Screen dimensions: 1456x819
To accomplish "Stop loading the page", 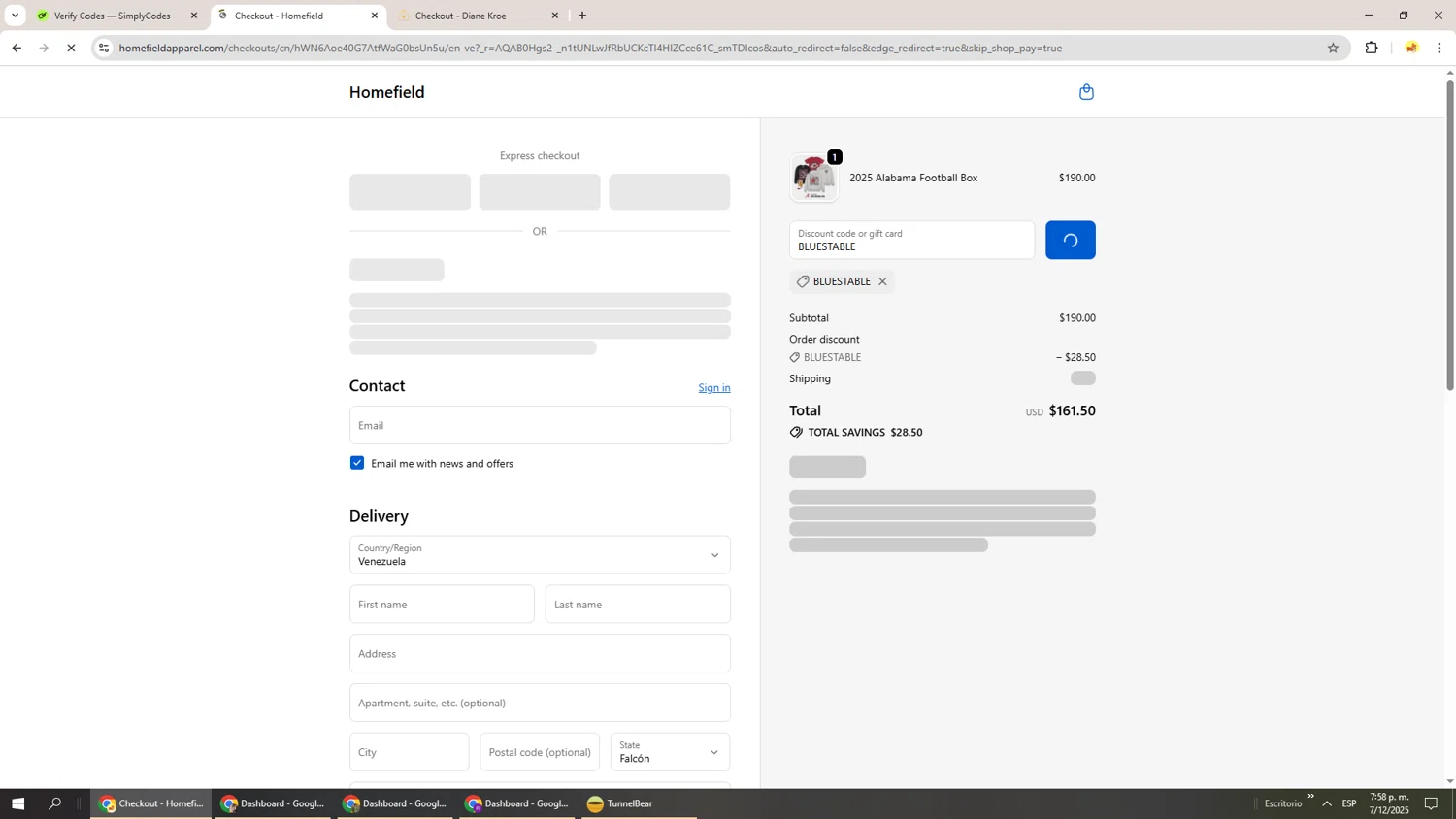I will tap(71, 48).
